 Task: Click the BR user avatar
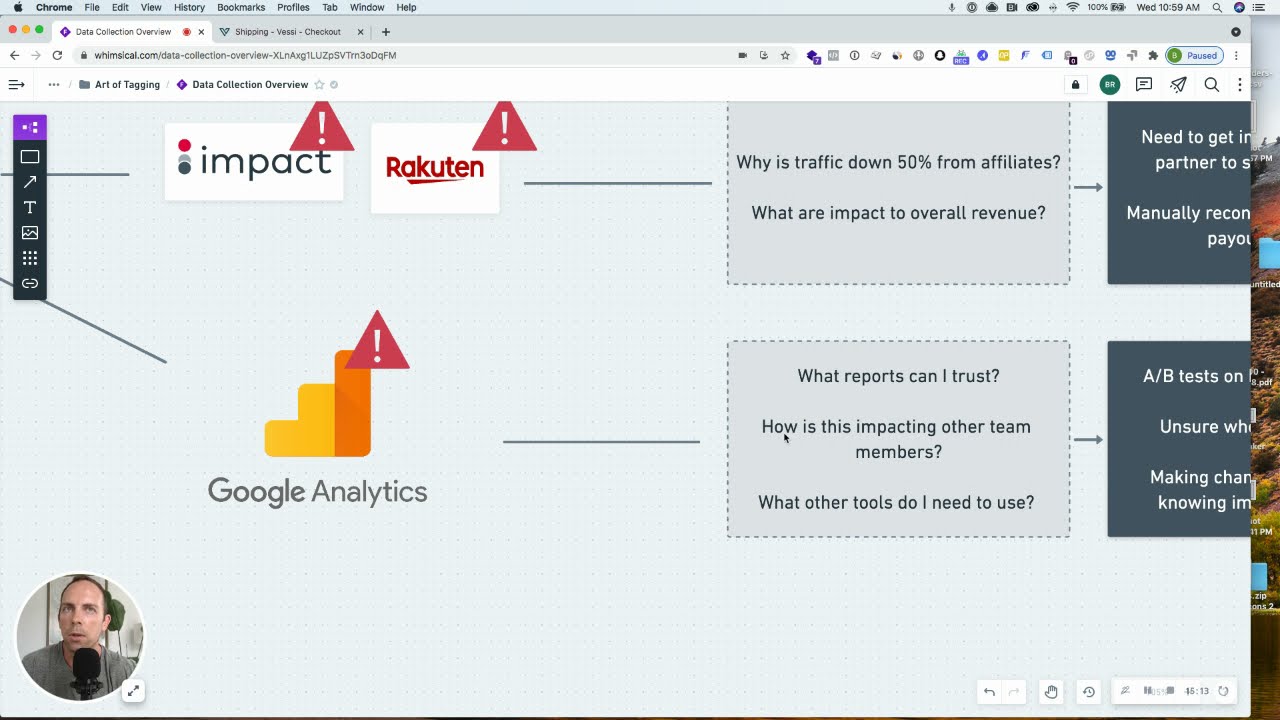click(x=1110, y=85)
